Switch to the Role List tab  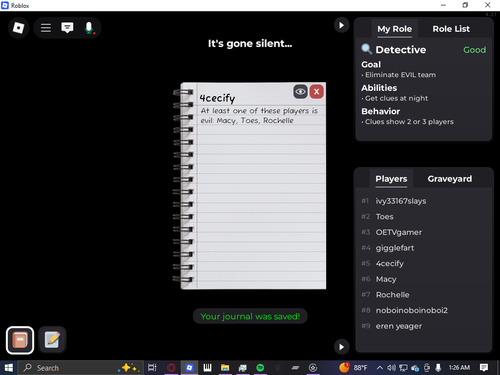[451, 29]
